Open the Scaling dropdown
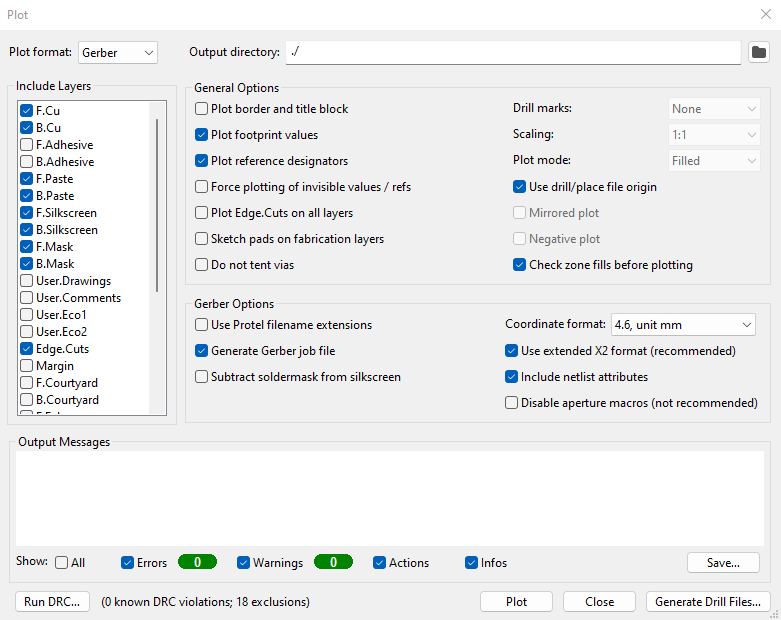The height and width of the screenshot is (620, 781). [x=714, y=135]
